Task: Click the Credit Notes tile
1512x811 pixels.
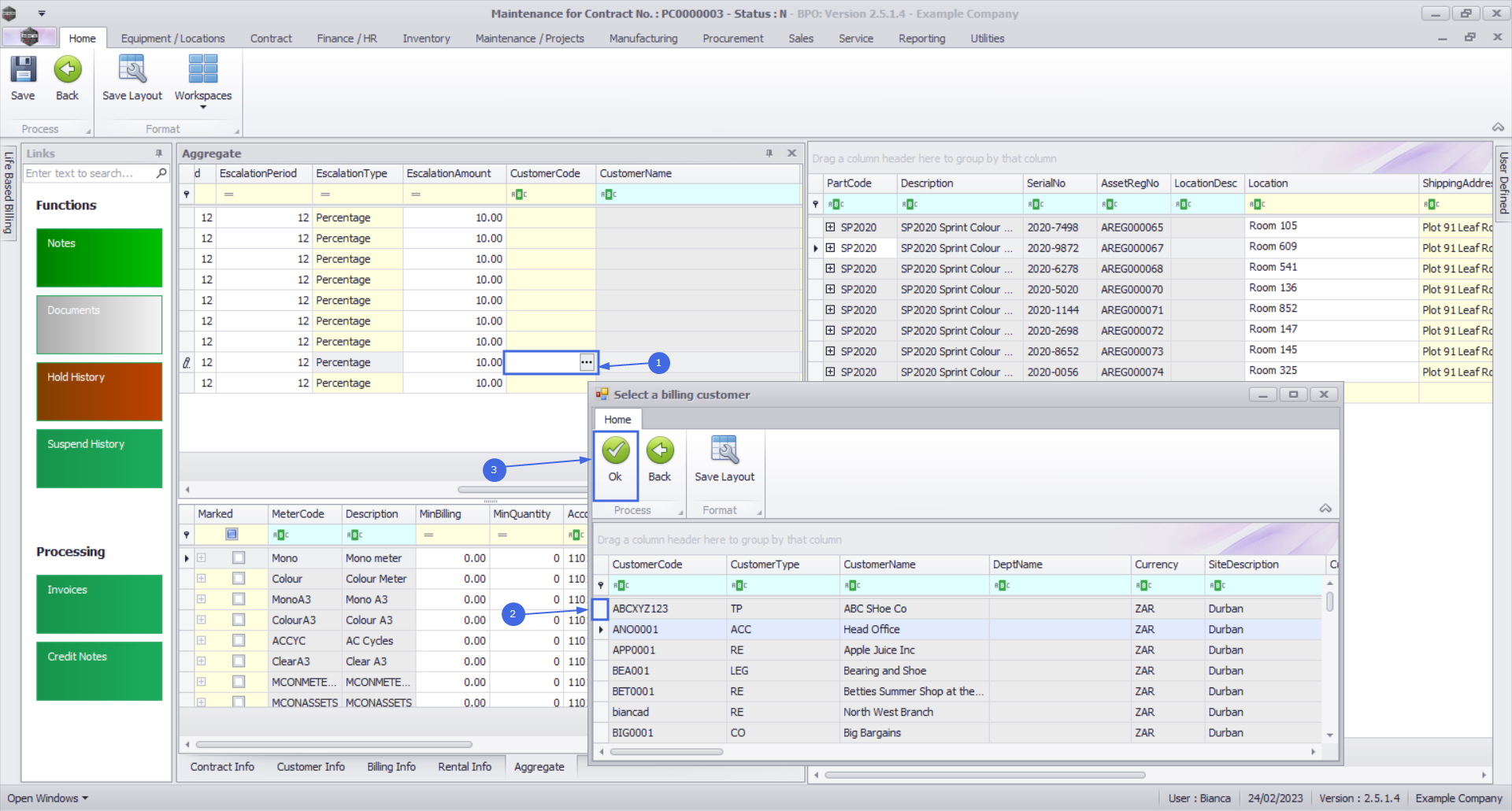Action: point(99,671)
